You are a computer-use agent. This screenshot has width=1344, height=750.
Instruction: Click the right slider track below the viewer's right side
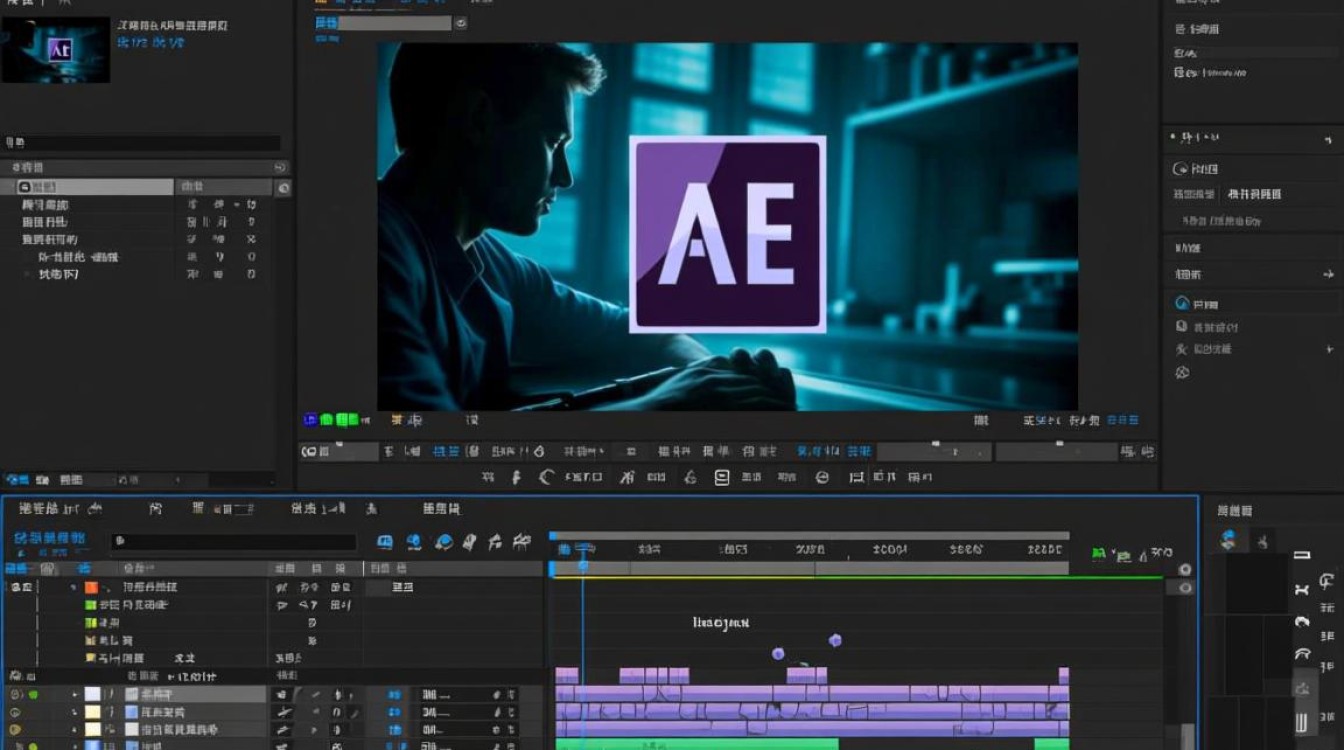click(x=1056, y=452)
